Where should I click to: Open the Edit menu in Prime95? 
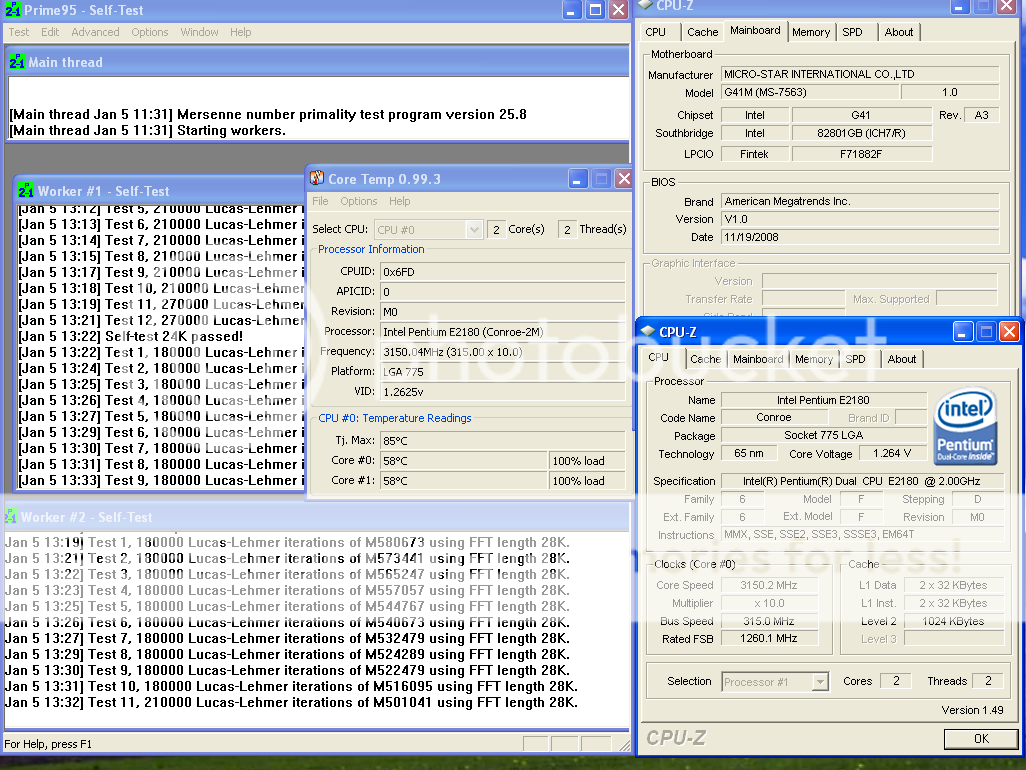pyautogui.click(x=50, y=32)
